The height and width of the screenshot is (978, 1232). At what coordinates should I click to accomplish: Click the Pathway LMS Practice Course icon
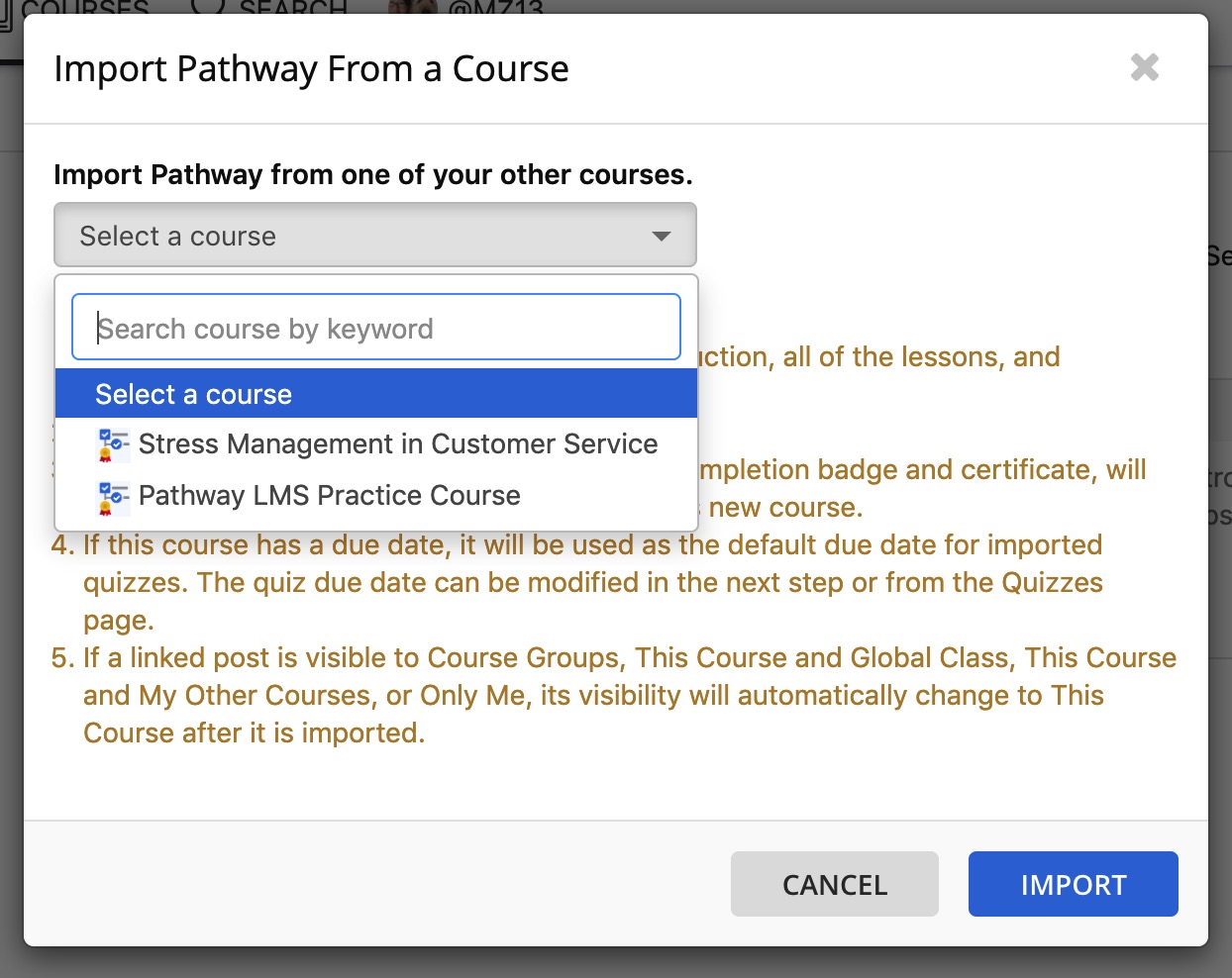113,496
